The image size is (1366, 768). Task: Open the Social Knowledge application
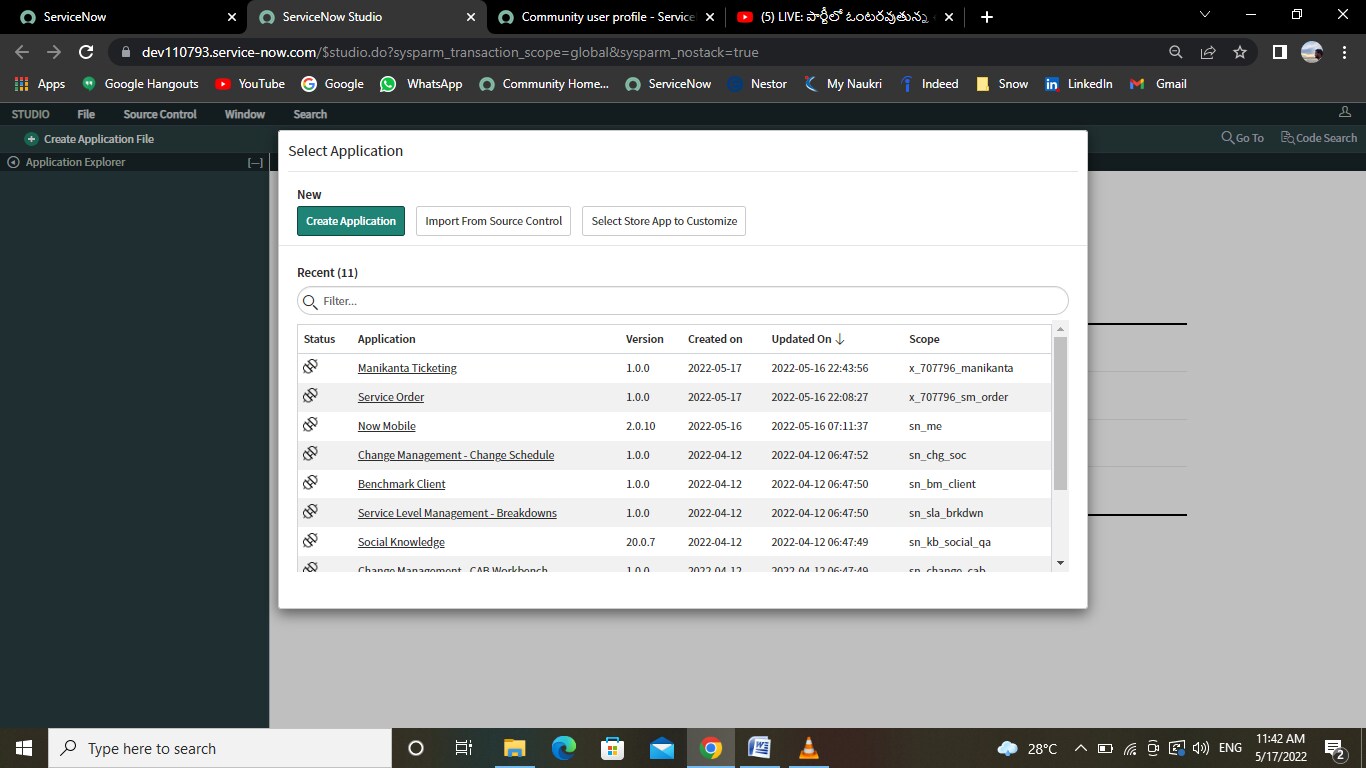(x=401, y=542)
